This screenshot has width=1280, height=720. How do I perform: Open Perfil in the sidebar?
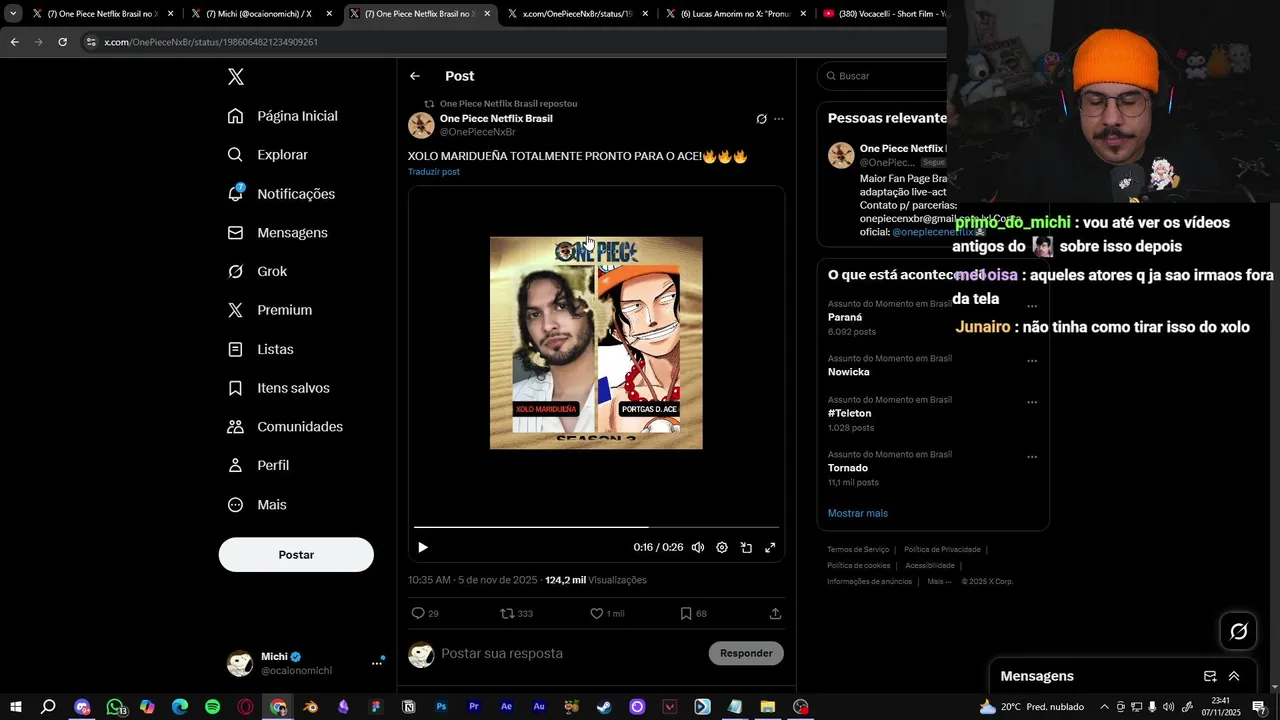[x=258, y=466]
